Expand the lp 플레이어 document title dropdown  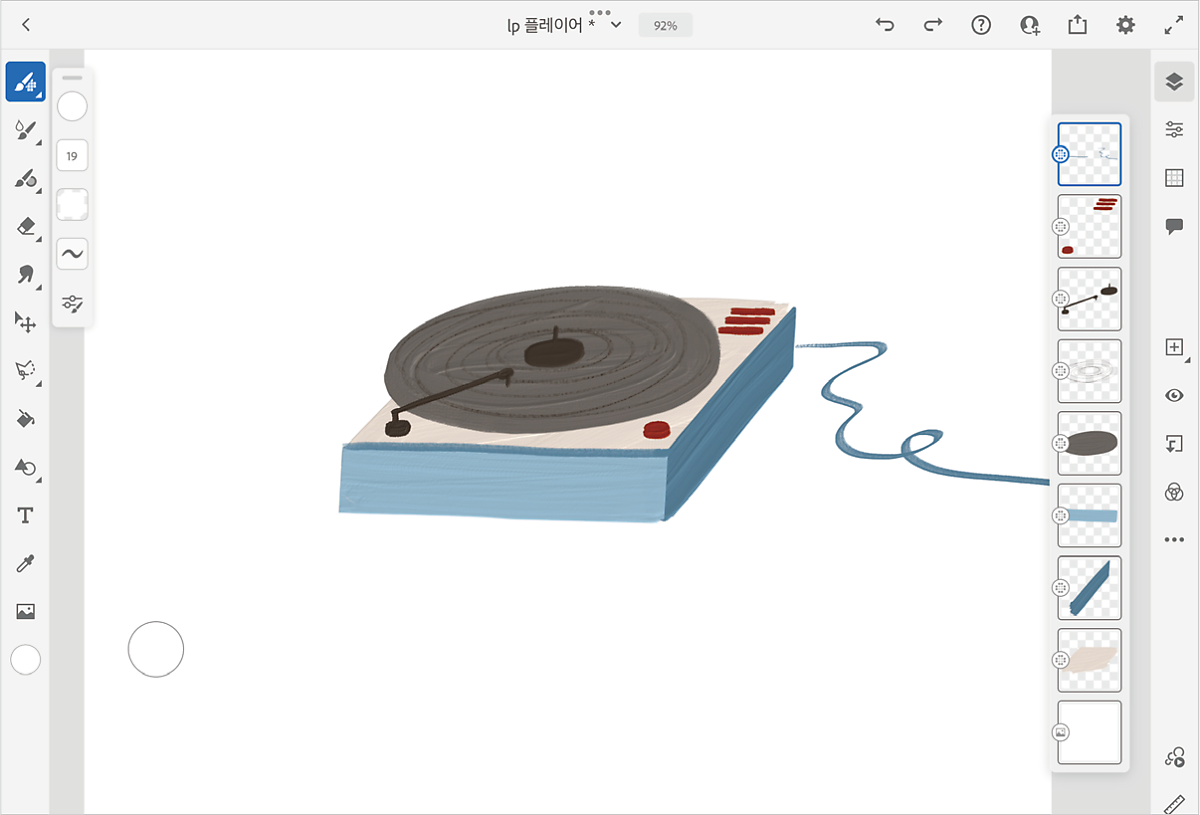[616, 25]
